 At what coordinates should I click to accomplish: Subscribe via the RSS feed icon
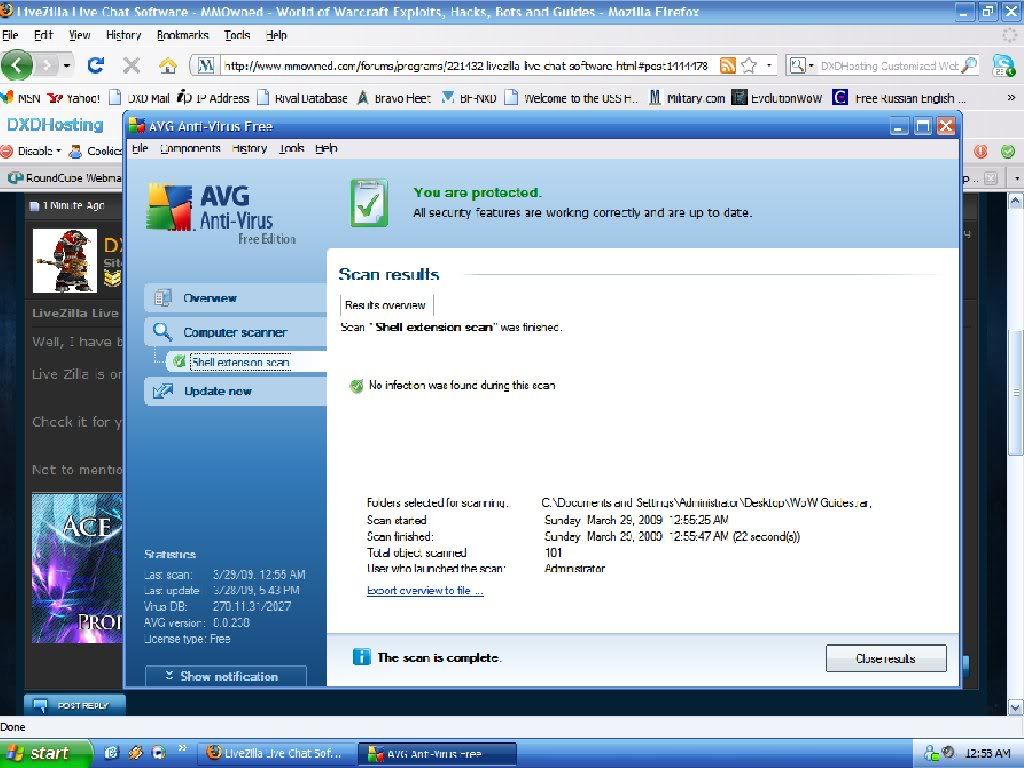[728, 65]
